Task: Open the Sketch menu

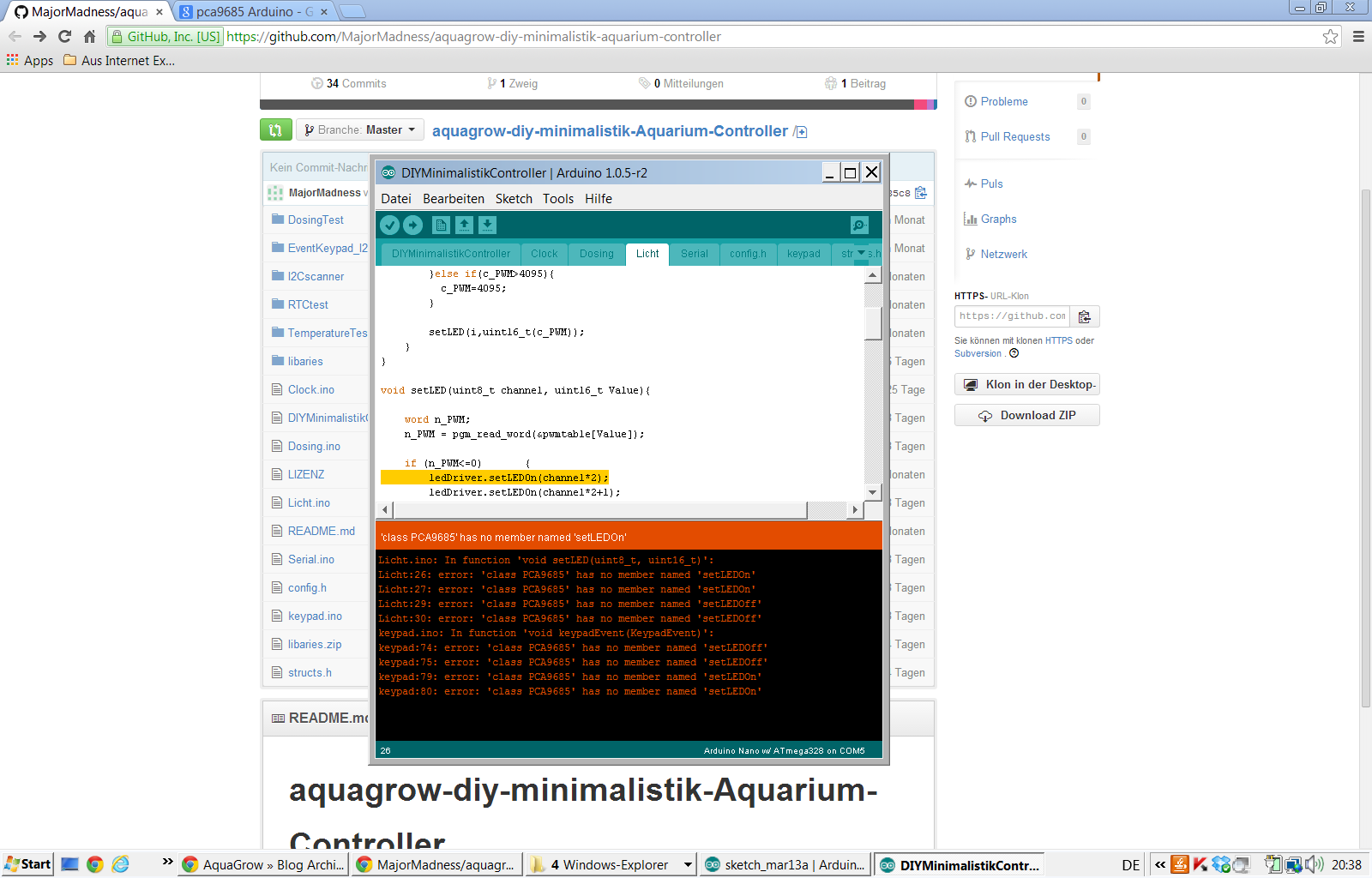Action: click(514, 198)
